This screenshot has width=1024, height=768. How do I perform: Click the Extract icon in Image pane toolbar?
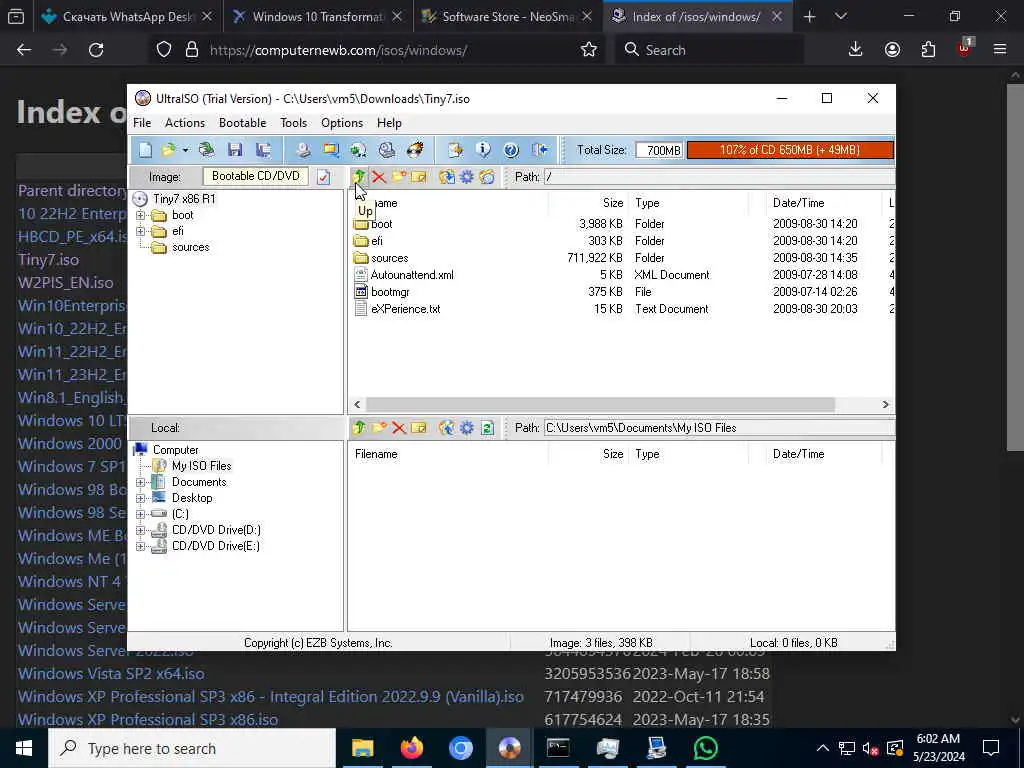tap(447, 176)
